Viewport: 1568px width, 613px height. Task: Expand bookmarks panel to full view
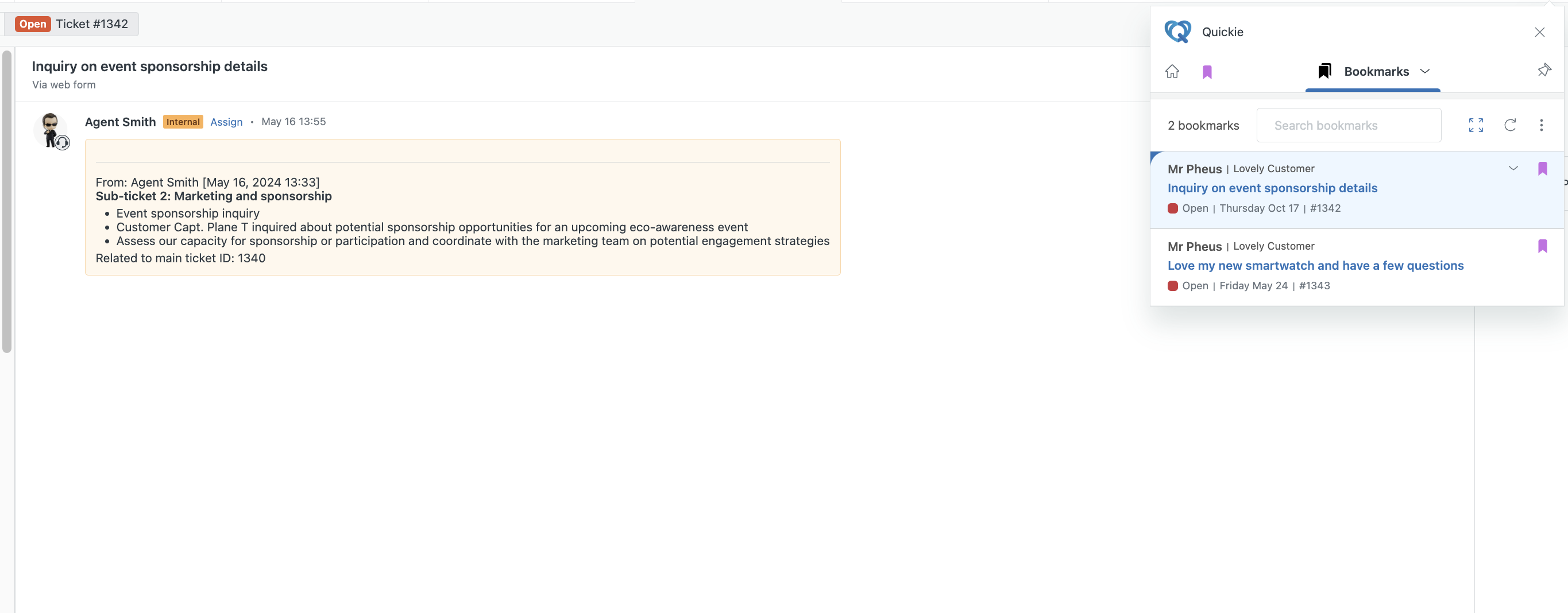[x=1476, y=125]
